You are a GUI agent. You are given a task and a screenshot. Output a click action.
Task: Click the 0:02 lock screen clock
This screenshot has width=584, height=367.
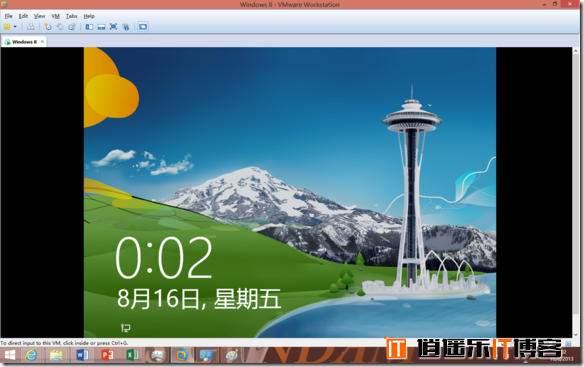[x=164, y=258]
